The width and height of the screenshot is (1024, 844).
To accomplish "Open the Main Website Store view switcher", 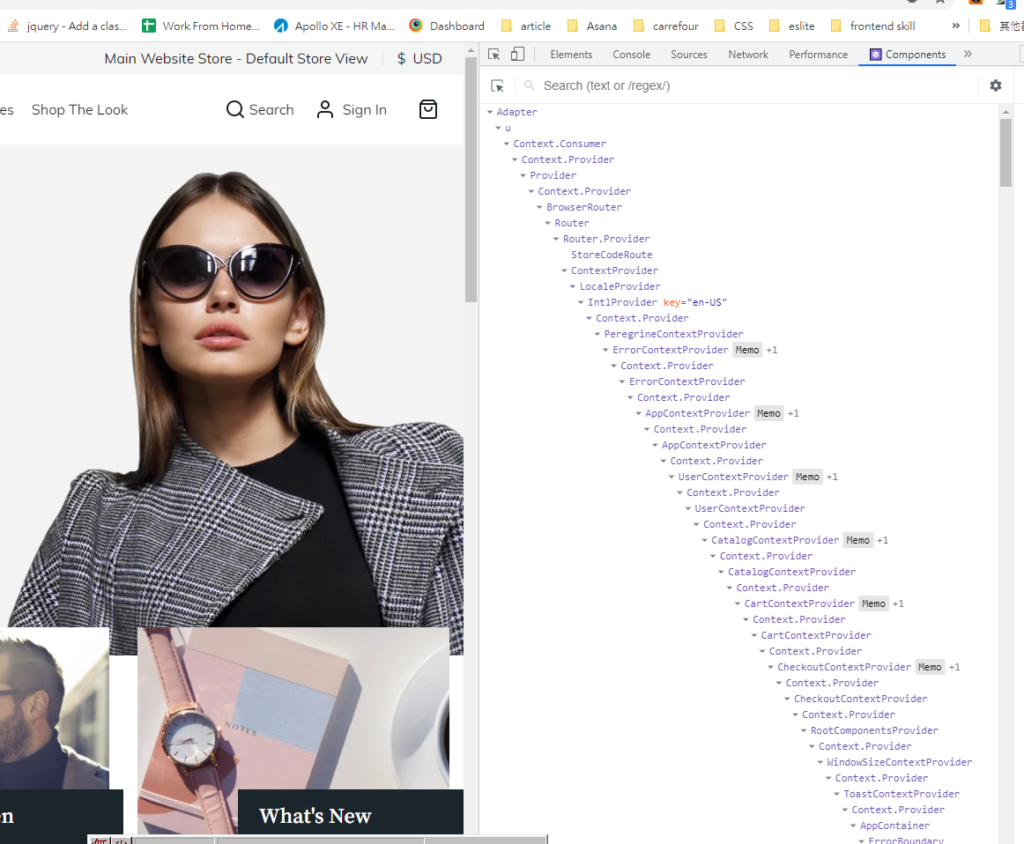I will [236, 59].
